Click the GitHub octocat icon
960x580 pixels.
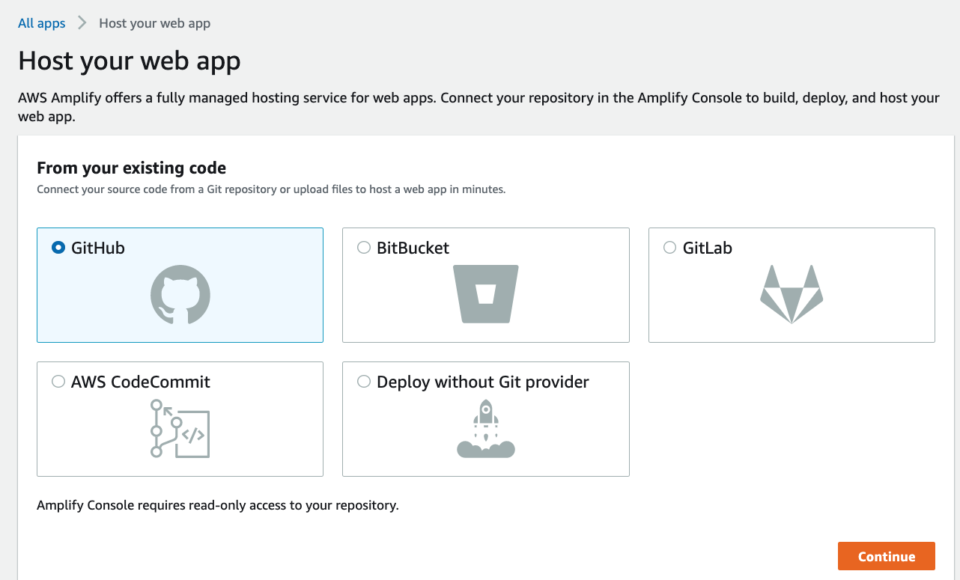point(181,295)
